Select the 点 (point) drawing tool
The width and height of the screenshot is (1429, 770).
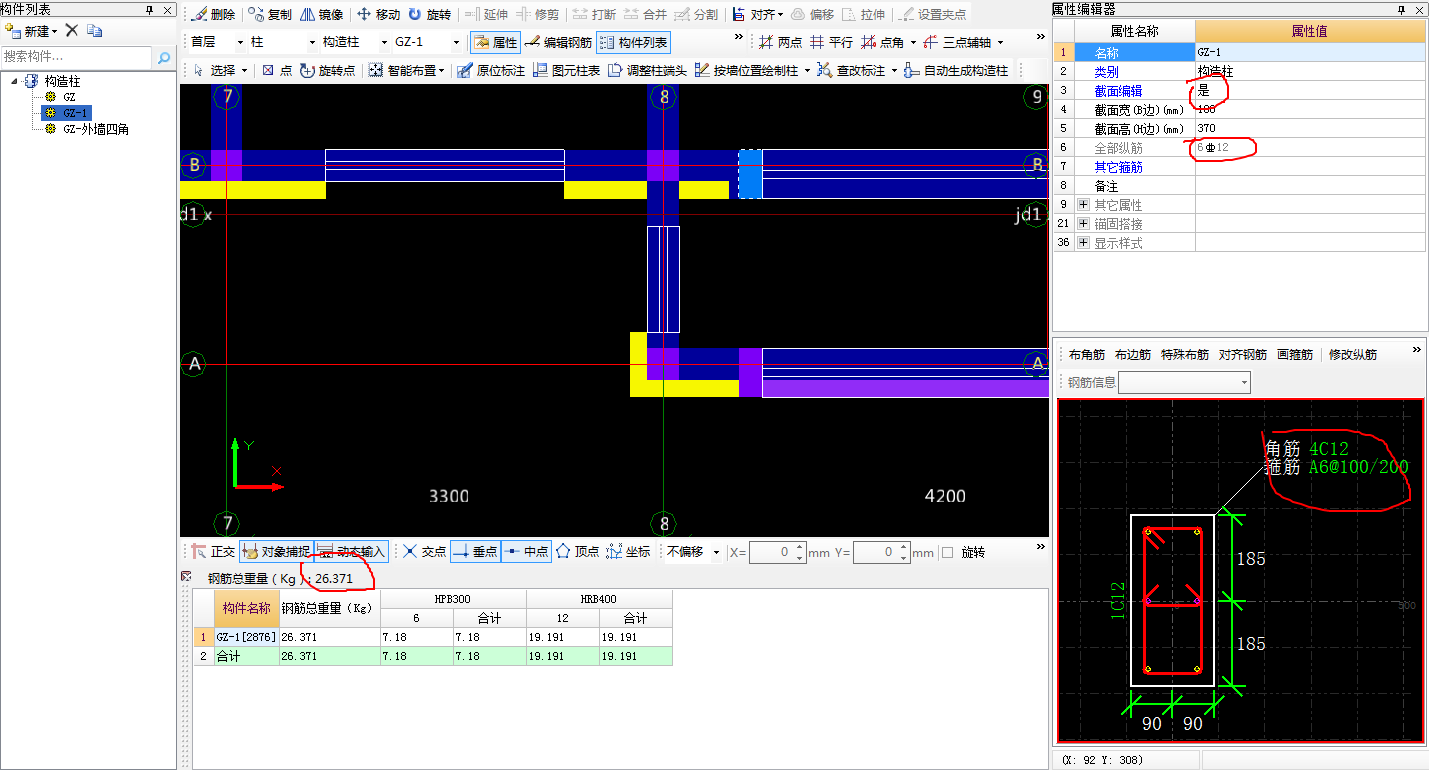(x=277, y=70)
